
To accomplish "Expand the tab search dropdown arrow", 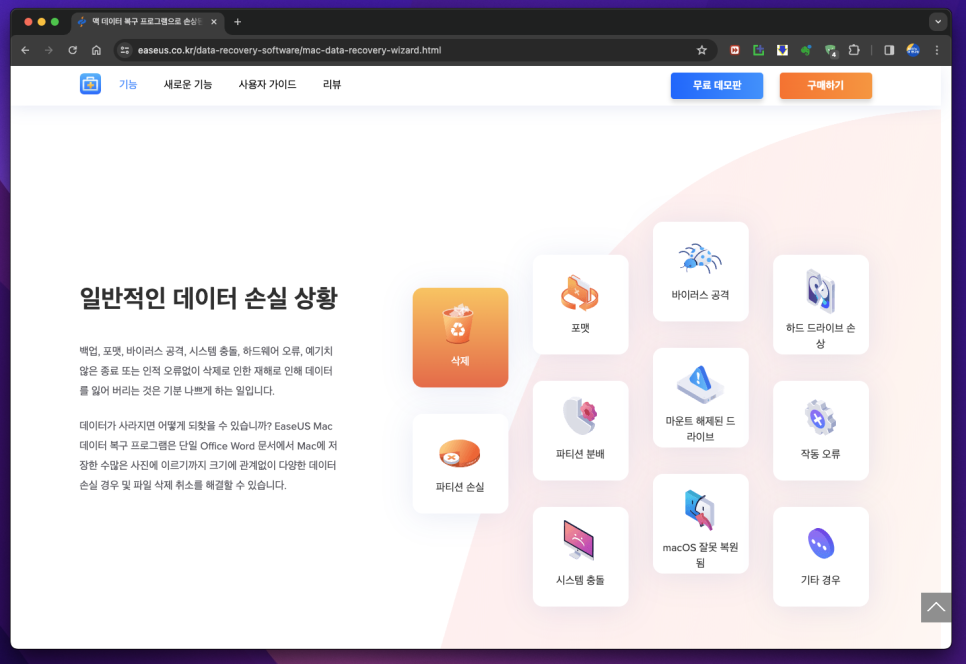I will (x=938, y=22).
